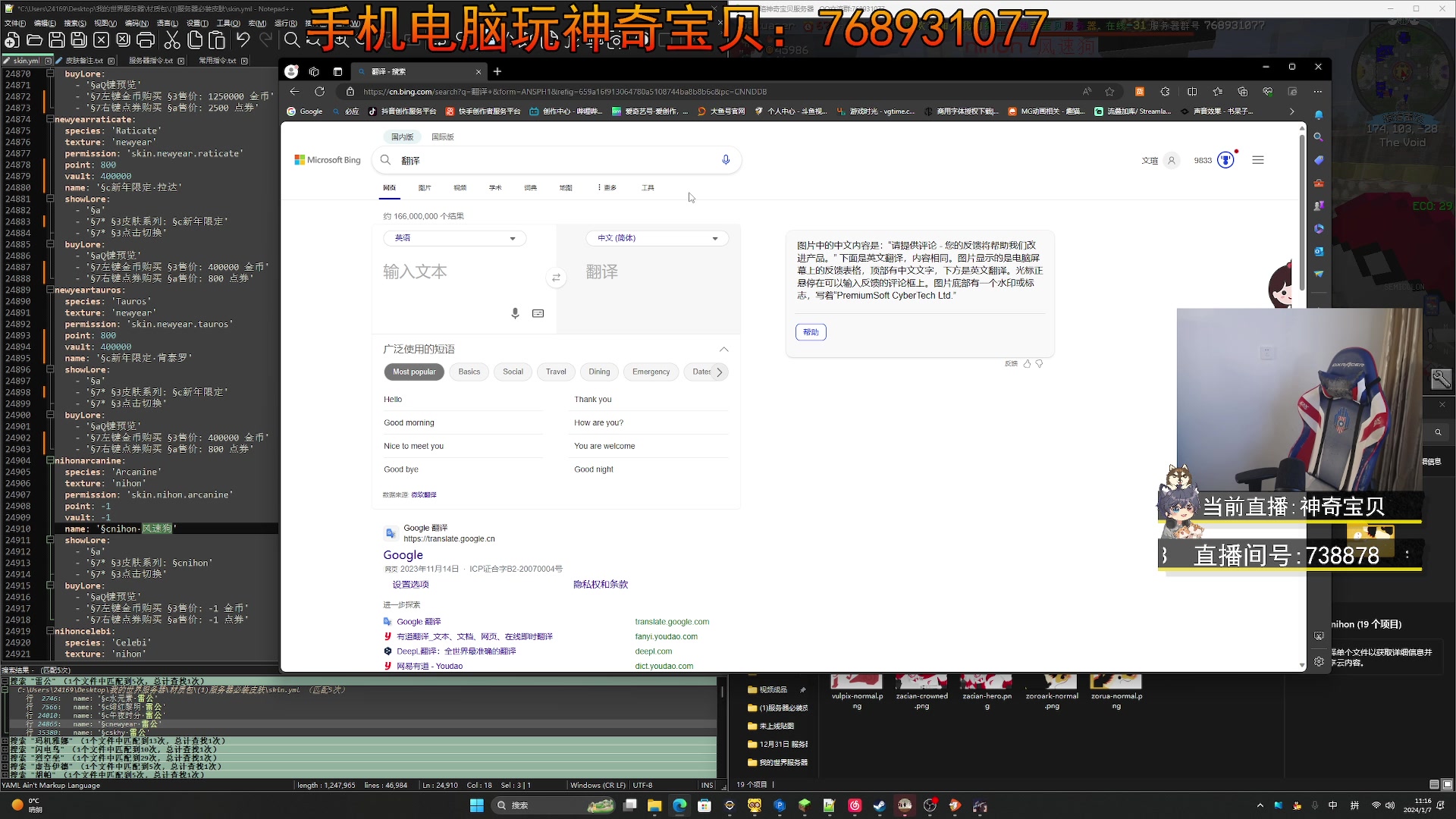Image resolution: width=1456 pixels, height=819 pixels.
Task: Select Emergency phrase category chip
Action: (651, 372)
